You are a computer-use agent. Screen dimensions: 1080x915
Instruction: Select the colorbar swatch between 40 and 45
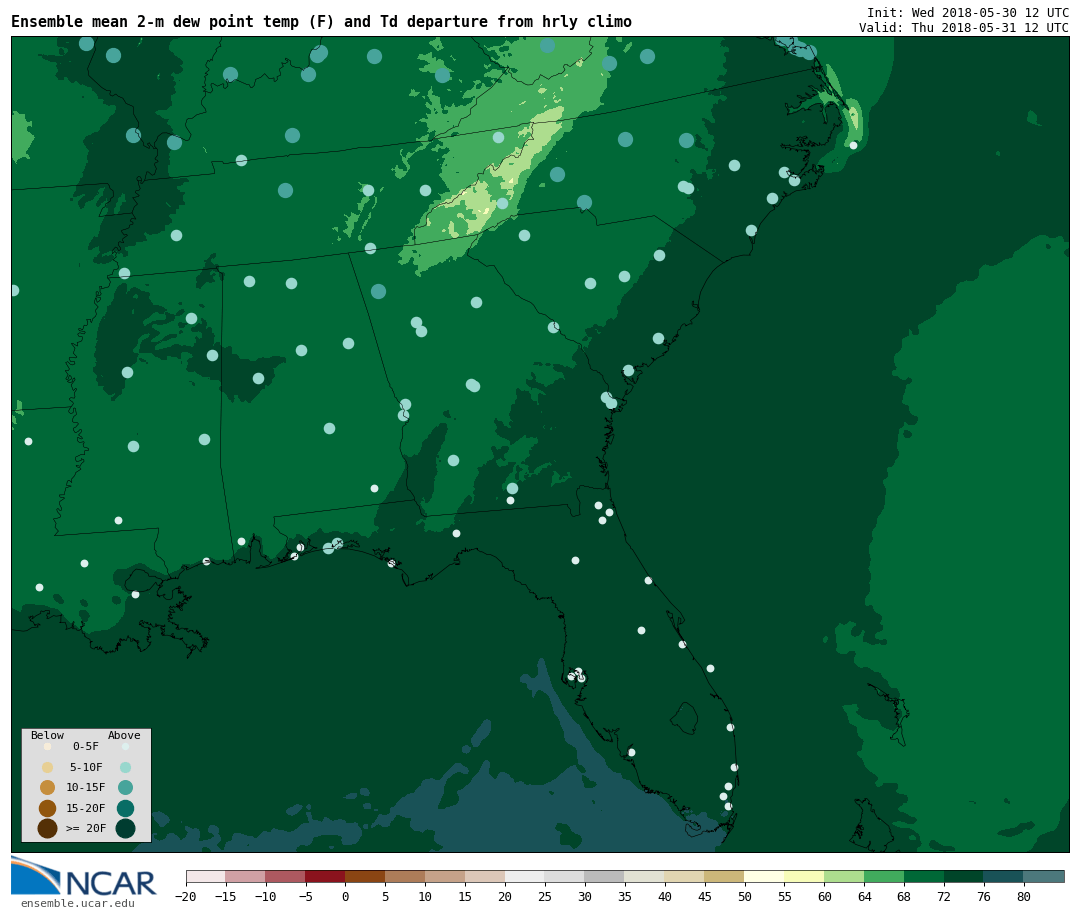(685, 876)
